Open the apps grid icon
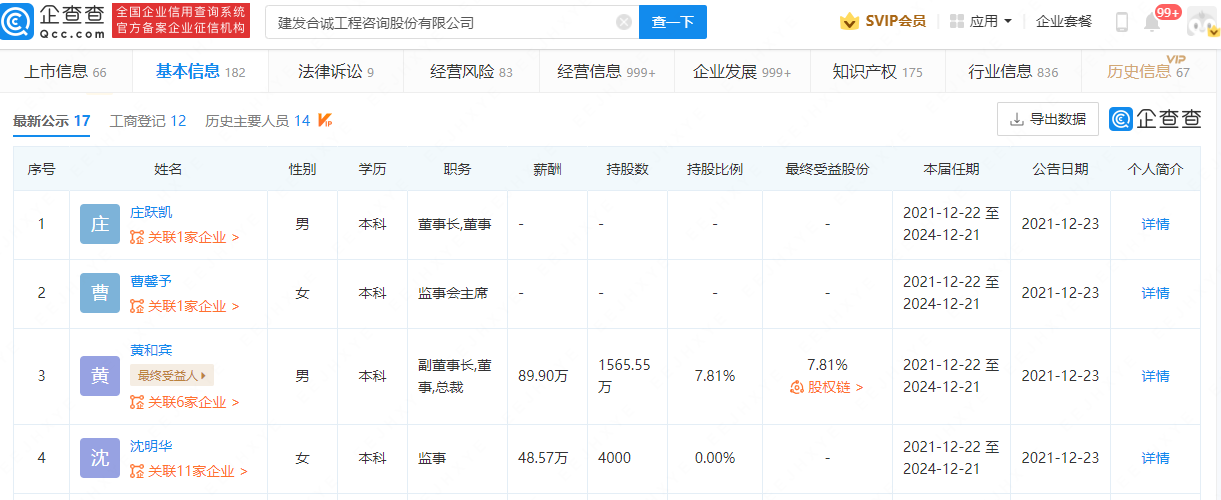This screenshot has width=1221, height=500. (957, 21)
